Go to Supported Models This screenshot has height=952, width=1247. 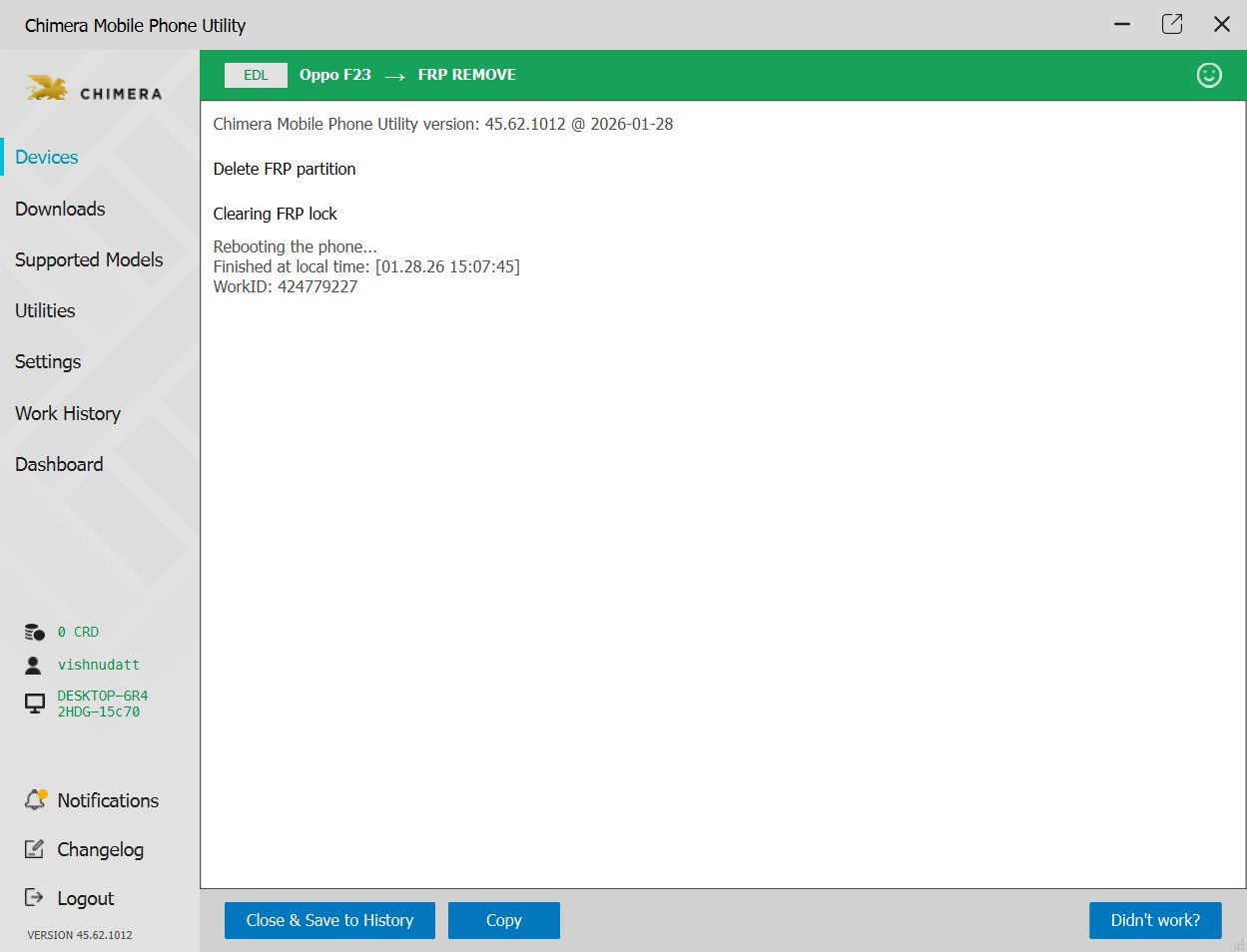[89, 259]
